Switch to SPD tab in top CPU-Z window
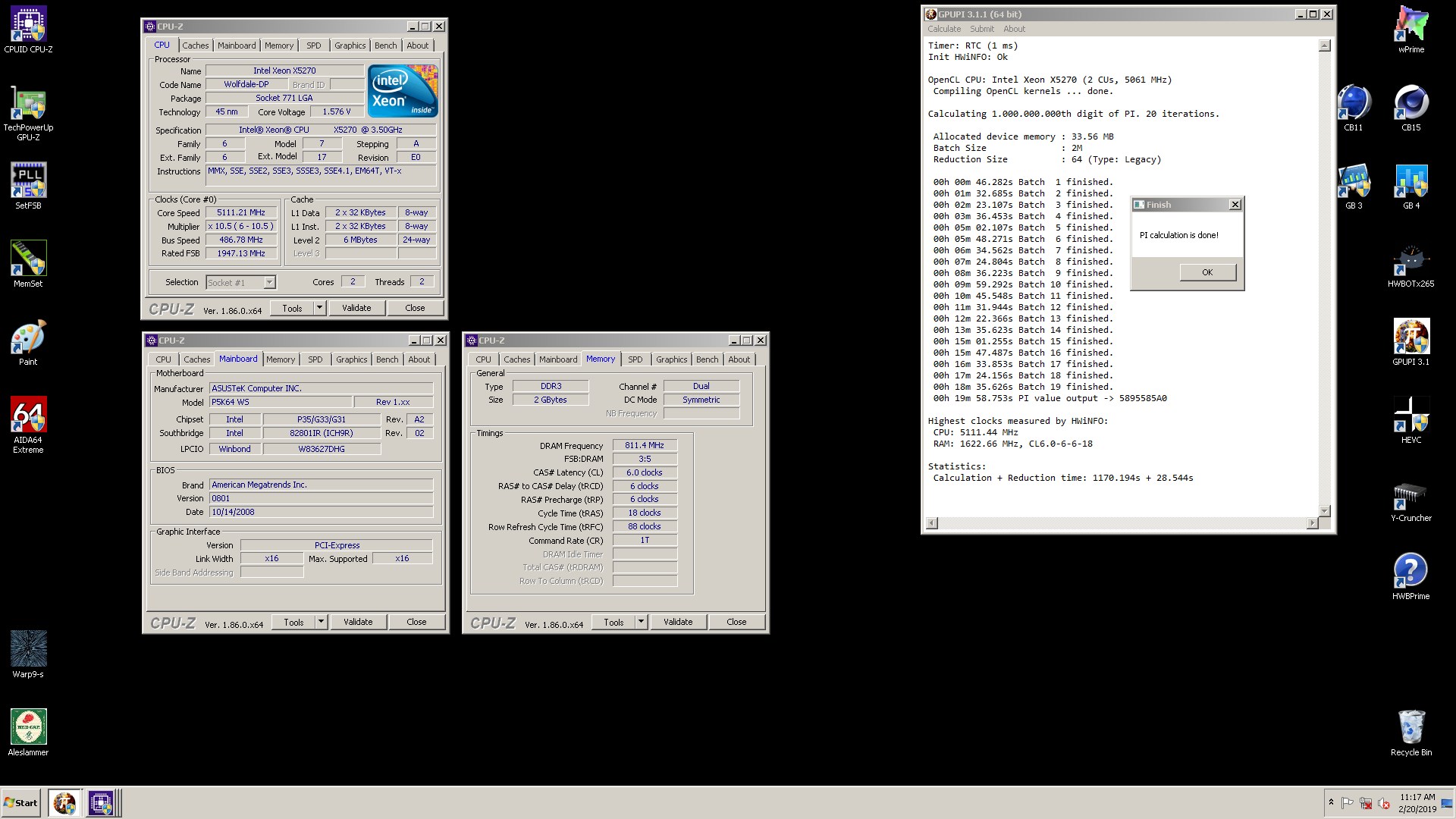The height and width of the screenshot is (819, 1456). (x=314, y=45)
